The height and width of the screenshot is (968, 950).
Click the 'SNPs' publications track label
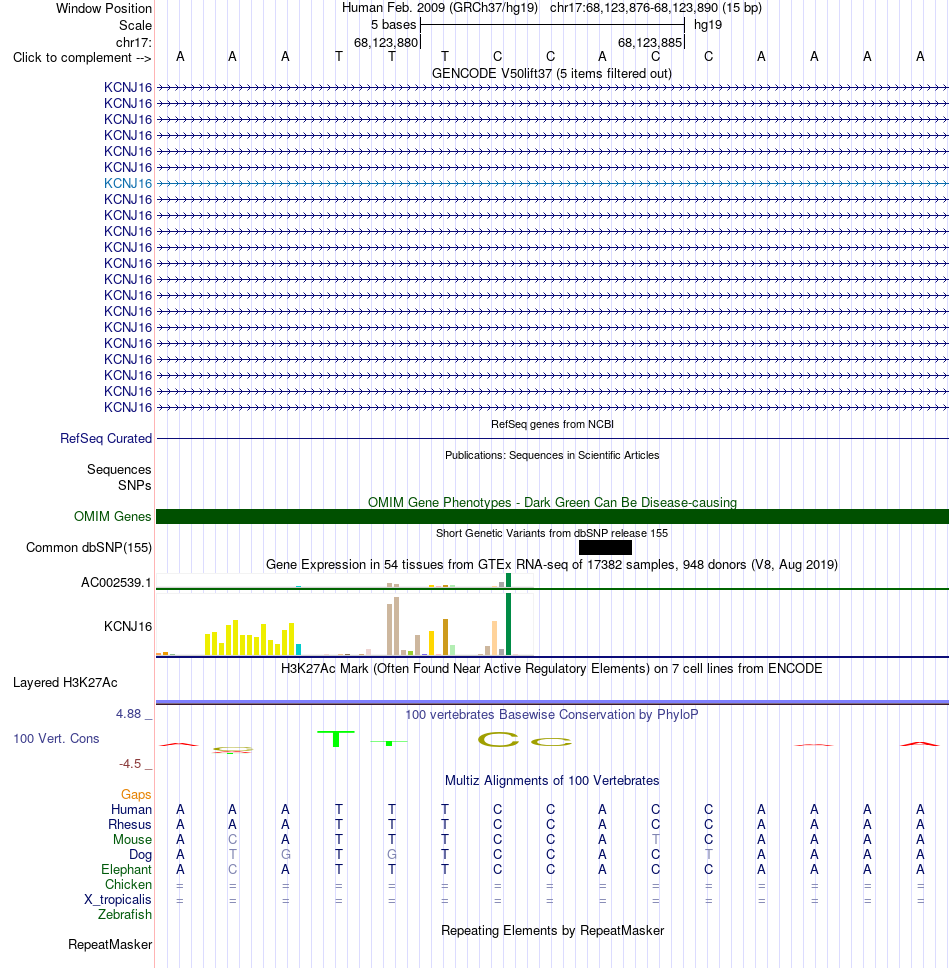pos(135,485)
